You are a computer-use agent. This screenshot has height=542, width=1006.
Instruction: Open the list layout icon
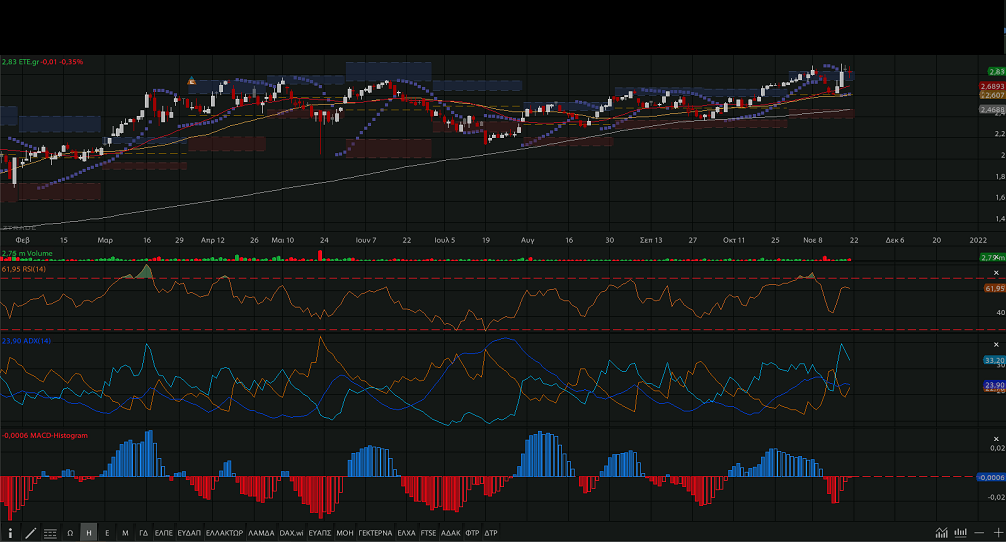[50, 533]
